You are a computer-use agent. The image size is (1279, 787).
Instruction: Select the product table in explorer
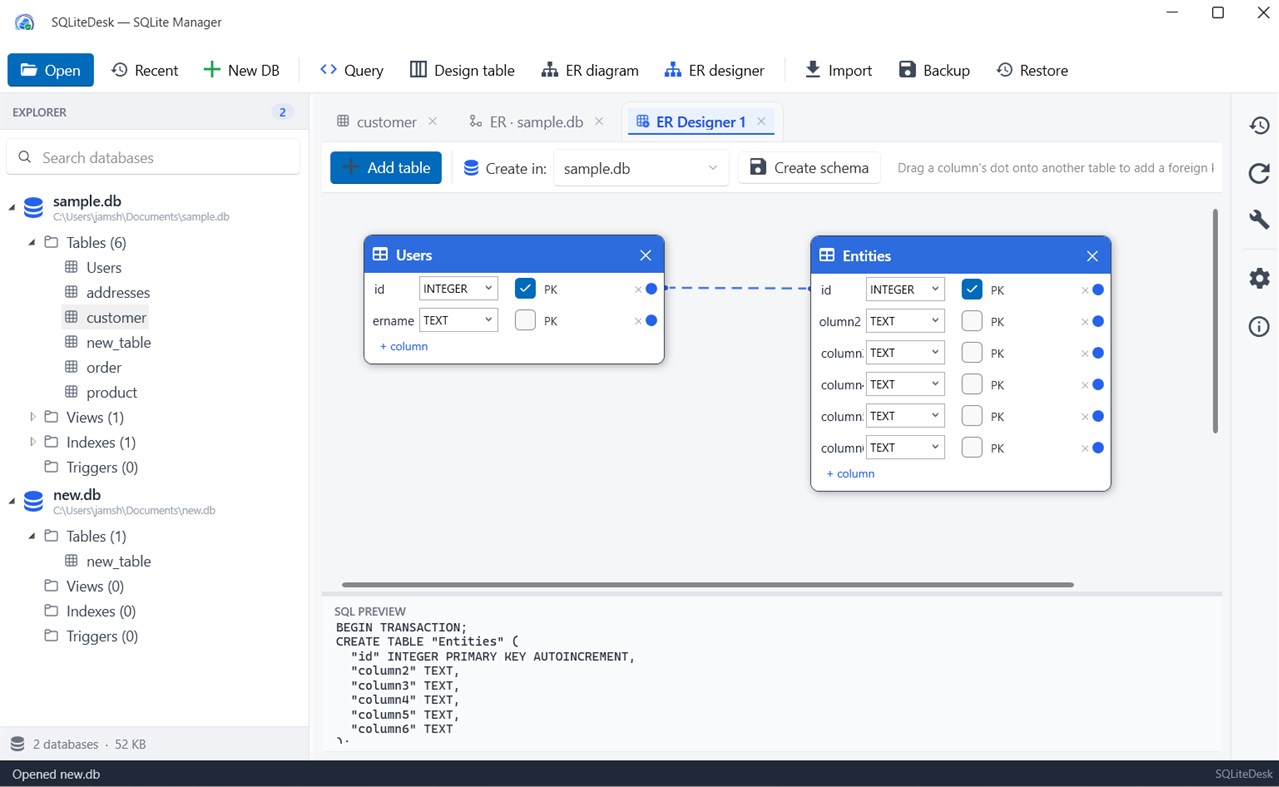pos(111,392)
